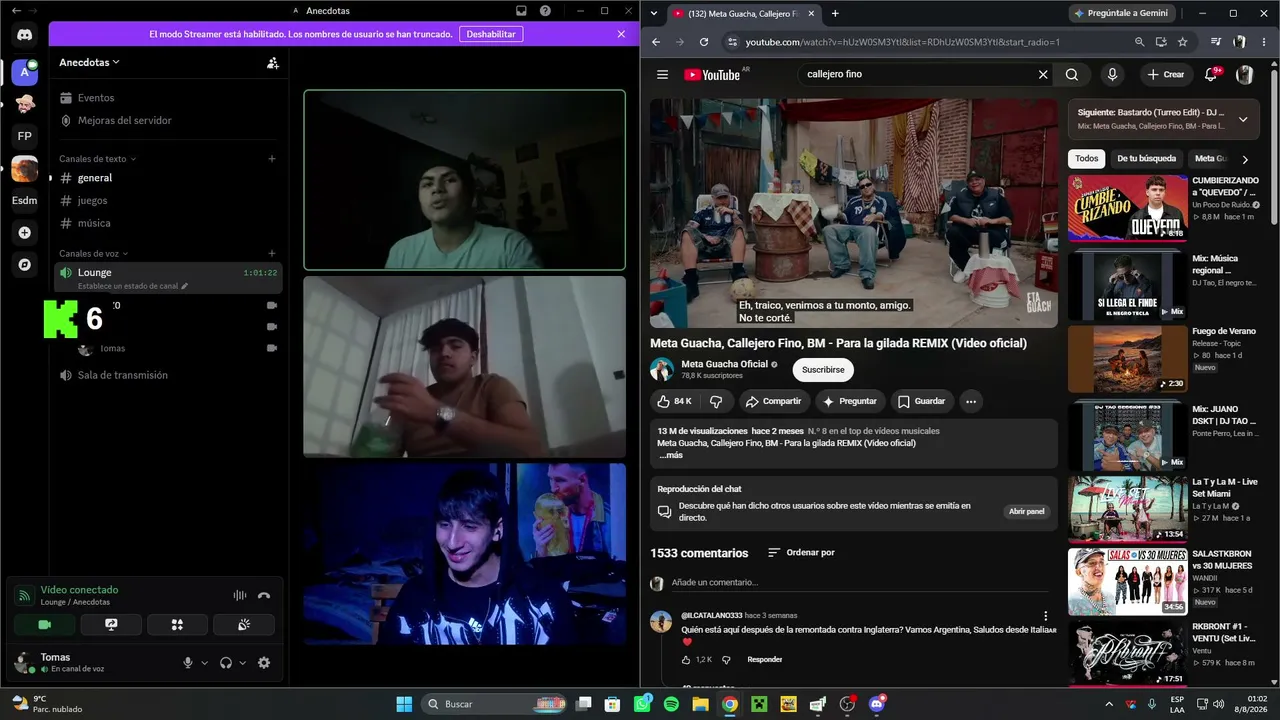Viewport: 1280px width, 720px height.
Task: Share your screen in Discord
Action: point(111,625)
